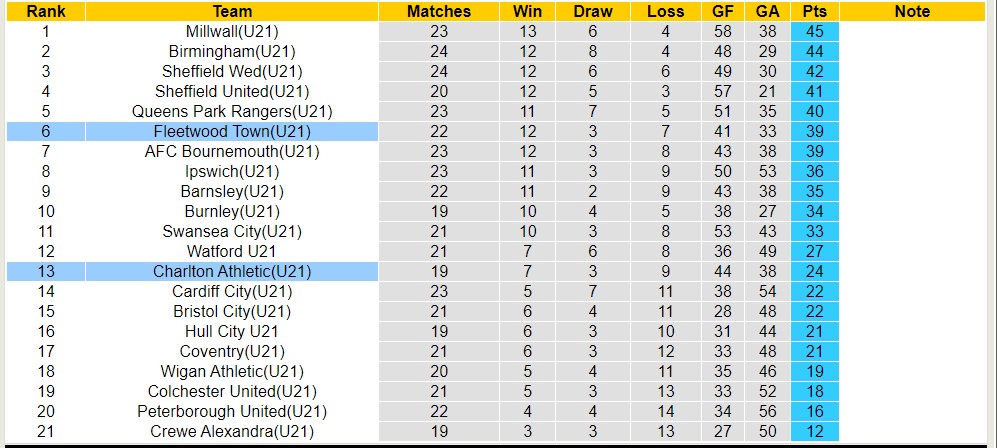Click Millwall's 45 points cell
Image resolution: width=997 pixels, height=448 pixels.
coord(814,32)
